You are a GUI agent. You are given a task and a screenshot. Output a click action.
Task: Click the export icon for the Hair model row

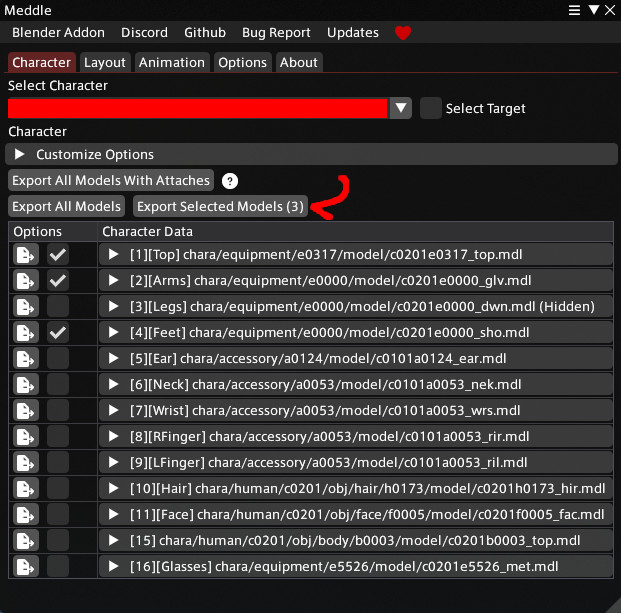pyautogui.click(x=26, y=489)
